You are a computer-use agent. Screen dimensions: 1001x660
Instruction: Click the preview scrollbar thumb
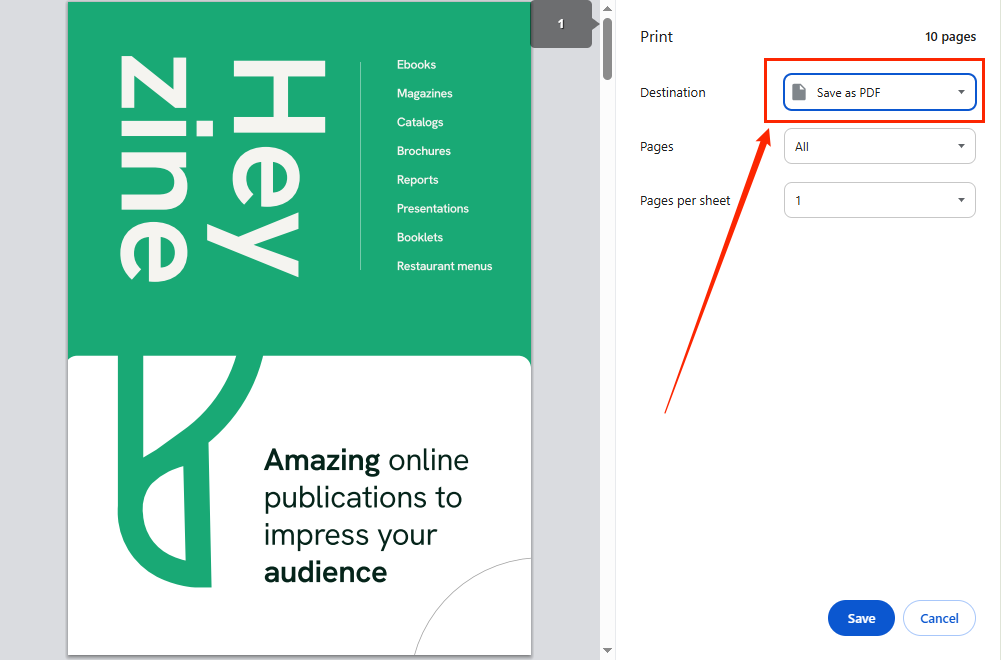pos(607,49)
